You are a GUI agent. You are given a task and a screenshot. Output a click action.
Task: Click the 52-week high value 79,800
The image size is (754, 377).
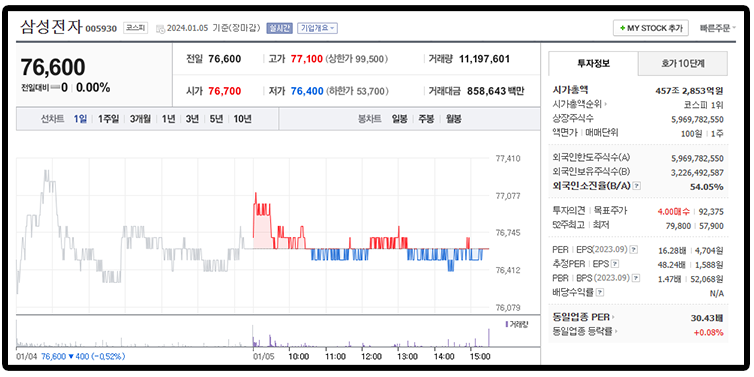679,226
